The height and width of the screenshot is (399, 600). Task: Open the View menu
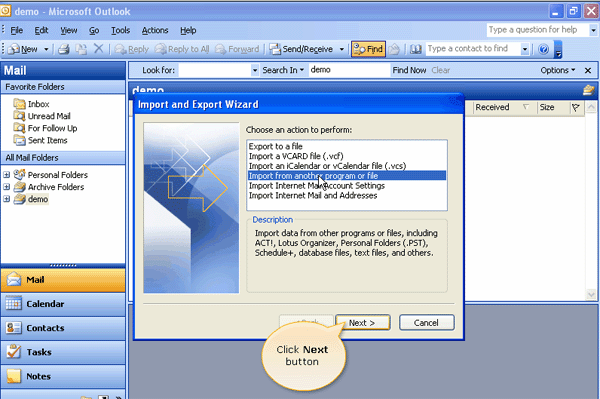(68, 30)
